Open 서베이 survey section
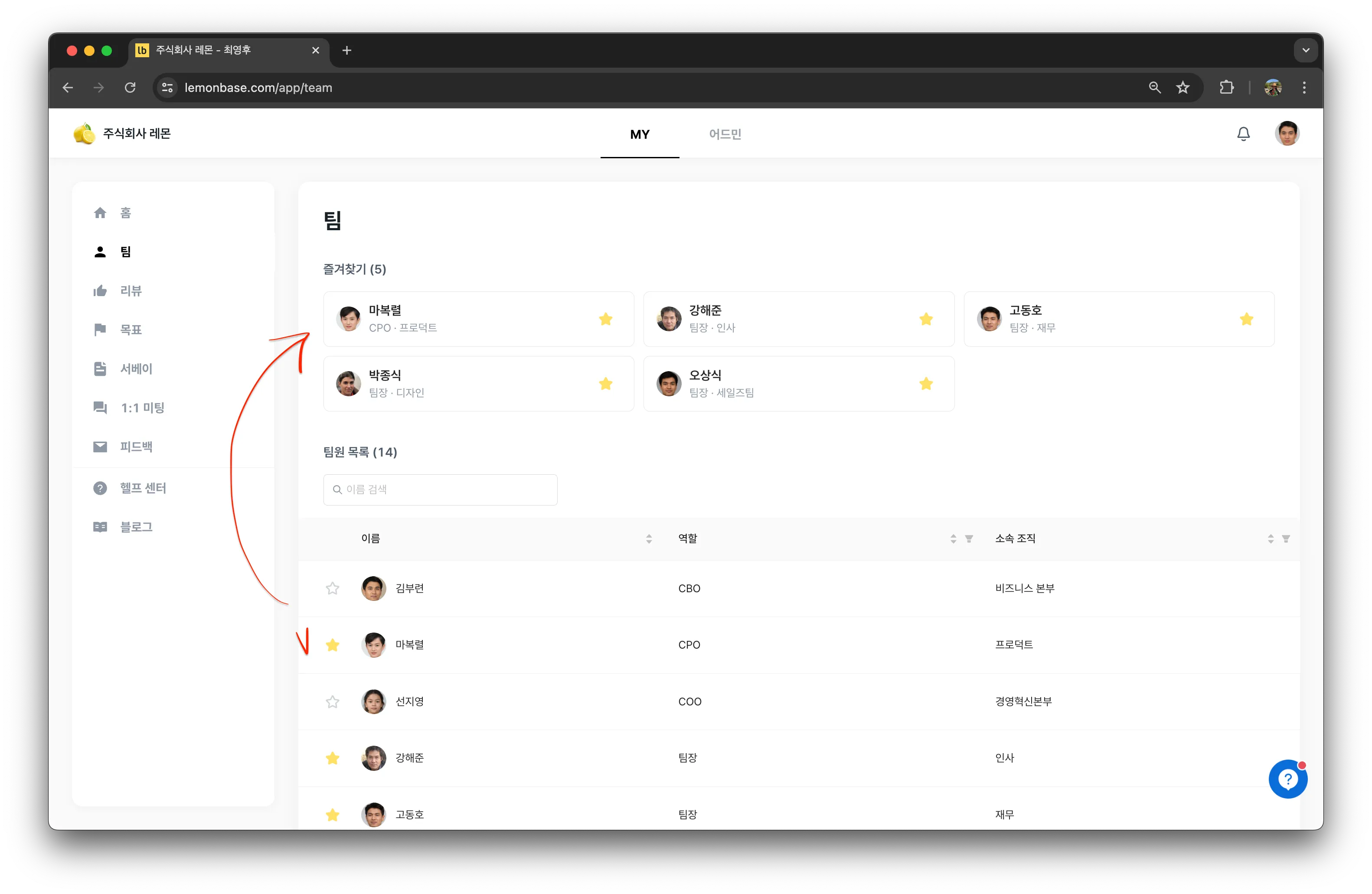Viewport: 1372px width, 894px height. pyautogui.click(x=123, y=369)
